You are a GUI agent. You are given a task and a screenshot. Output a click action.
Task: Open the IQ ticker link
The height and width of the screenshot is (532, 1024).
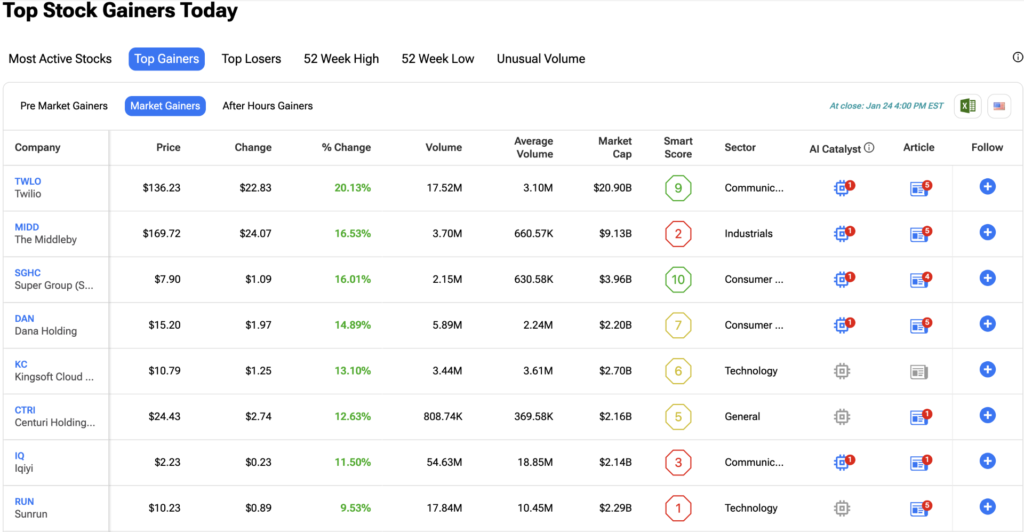pos(20,456)
